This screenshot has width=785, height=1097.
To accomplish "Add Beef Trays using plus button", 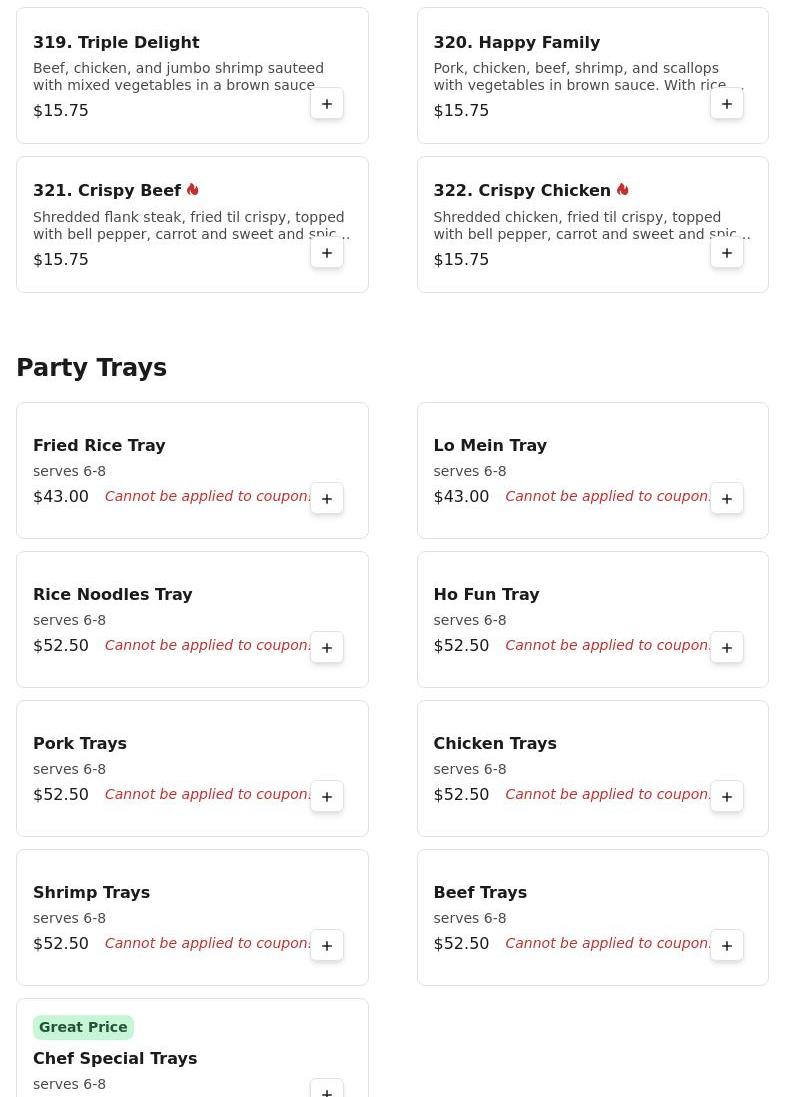I will point(727,945).
